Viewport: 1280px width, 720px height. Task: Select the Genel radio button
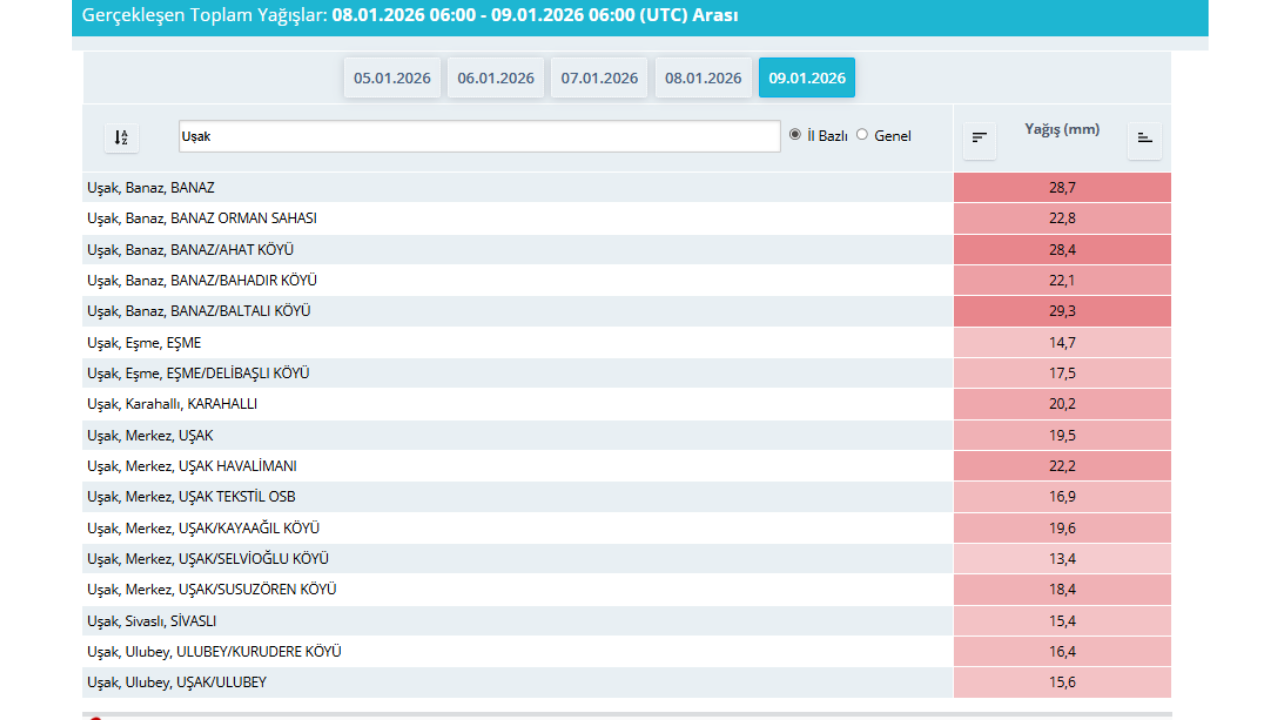[862, 135]
